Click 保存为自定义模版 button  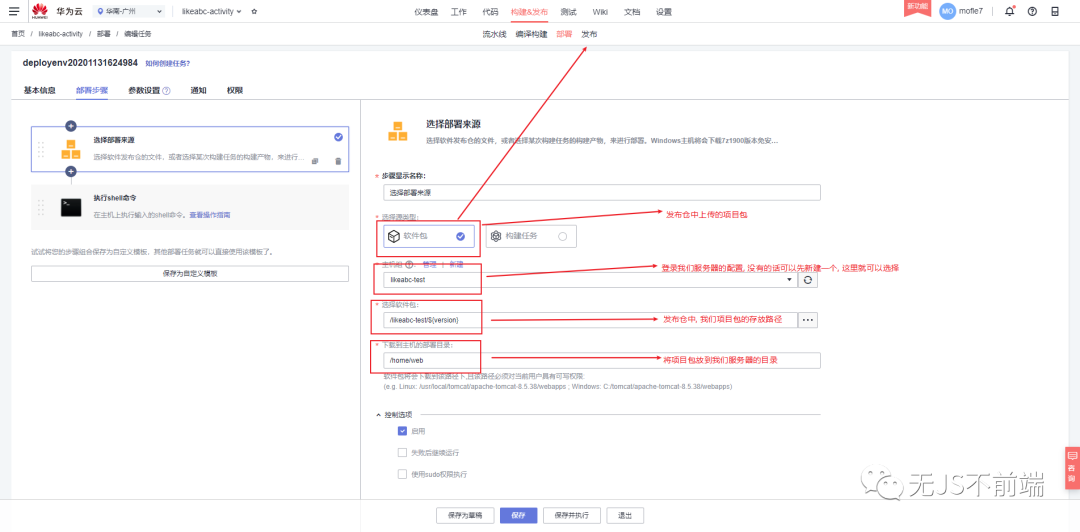(x=190, y=274)
